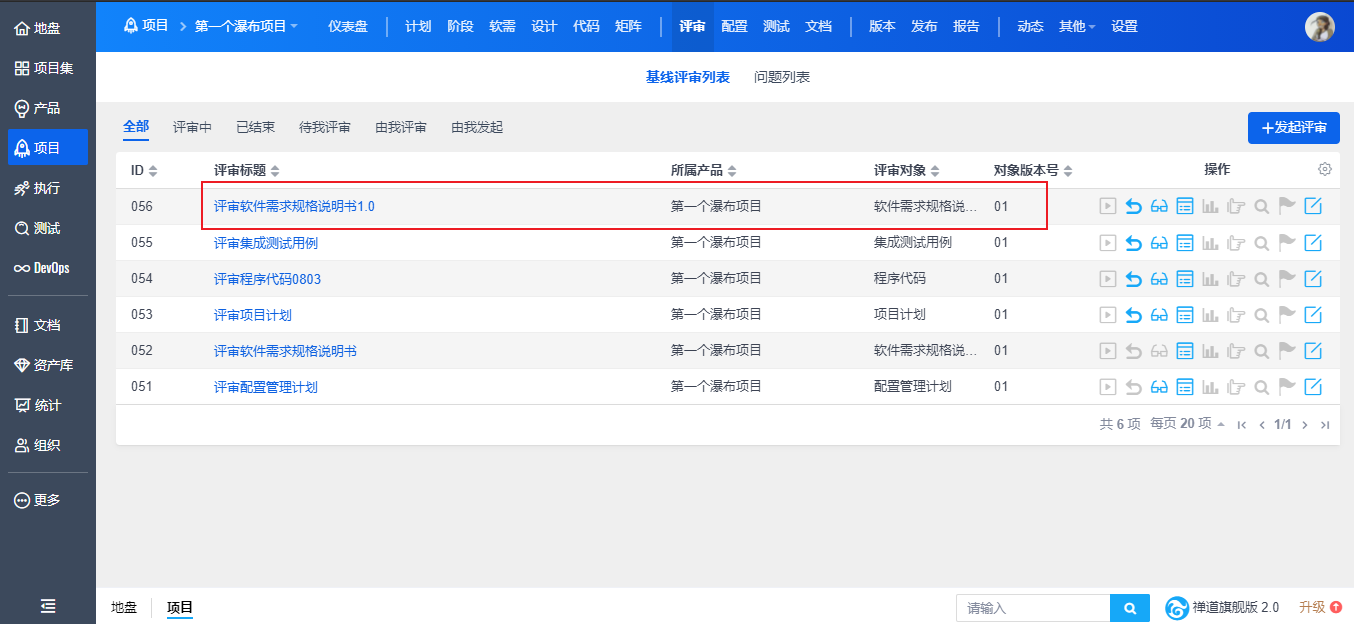Viewport: 1354px width, 624px height.
Task: Click the 升级 upgrade link
Action: coord(1320,607)
